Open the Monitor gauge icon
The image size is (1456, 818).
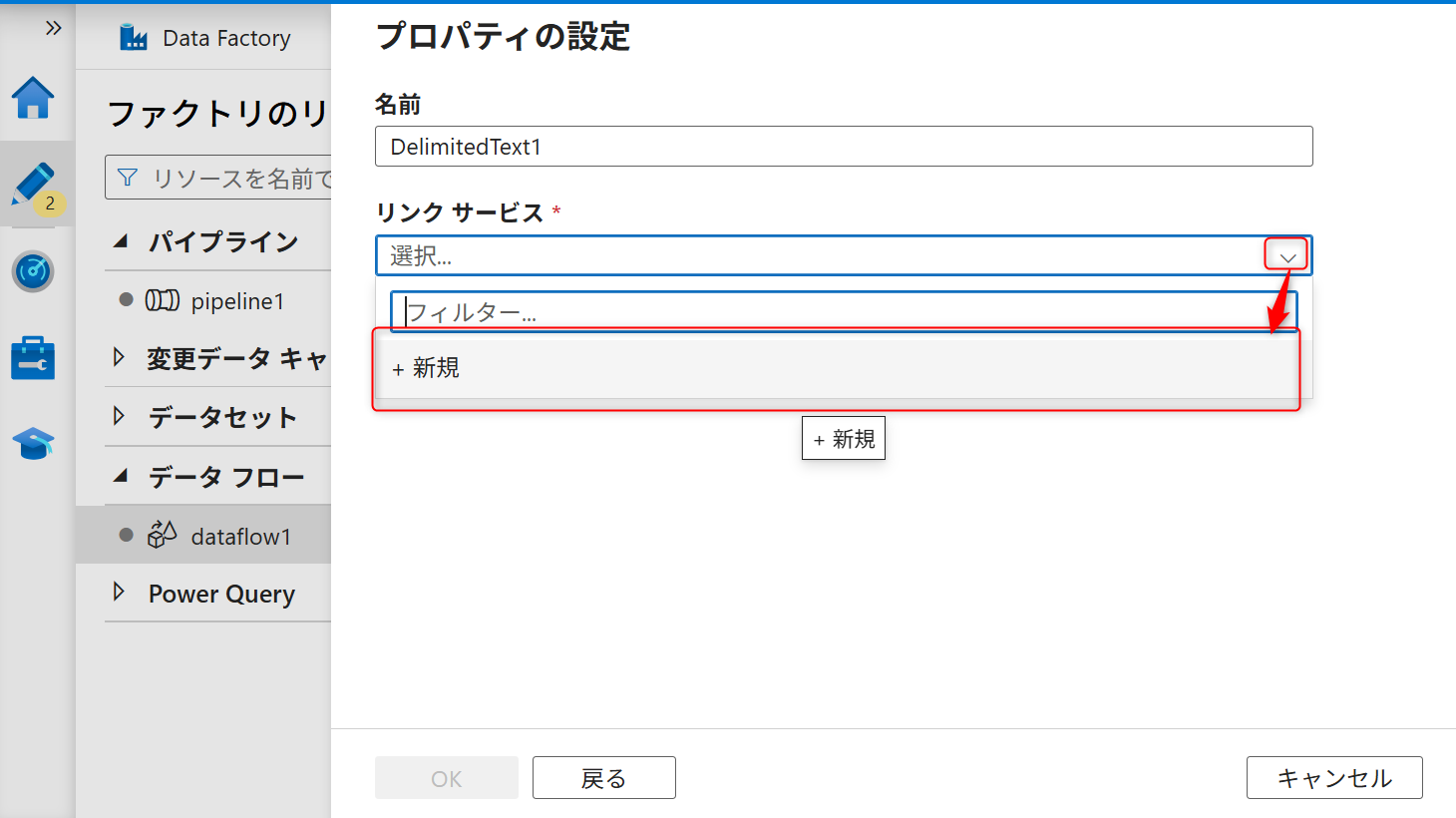(x=33, y=271)
